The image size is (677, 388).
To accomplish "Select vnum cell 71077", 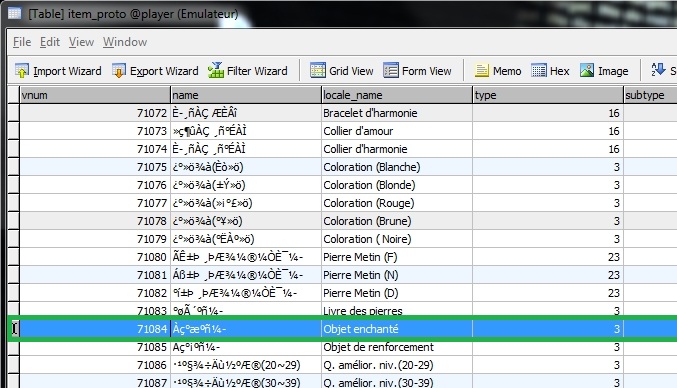I will 95,203.
